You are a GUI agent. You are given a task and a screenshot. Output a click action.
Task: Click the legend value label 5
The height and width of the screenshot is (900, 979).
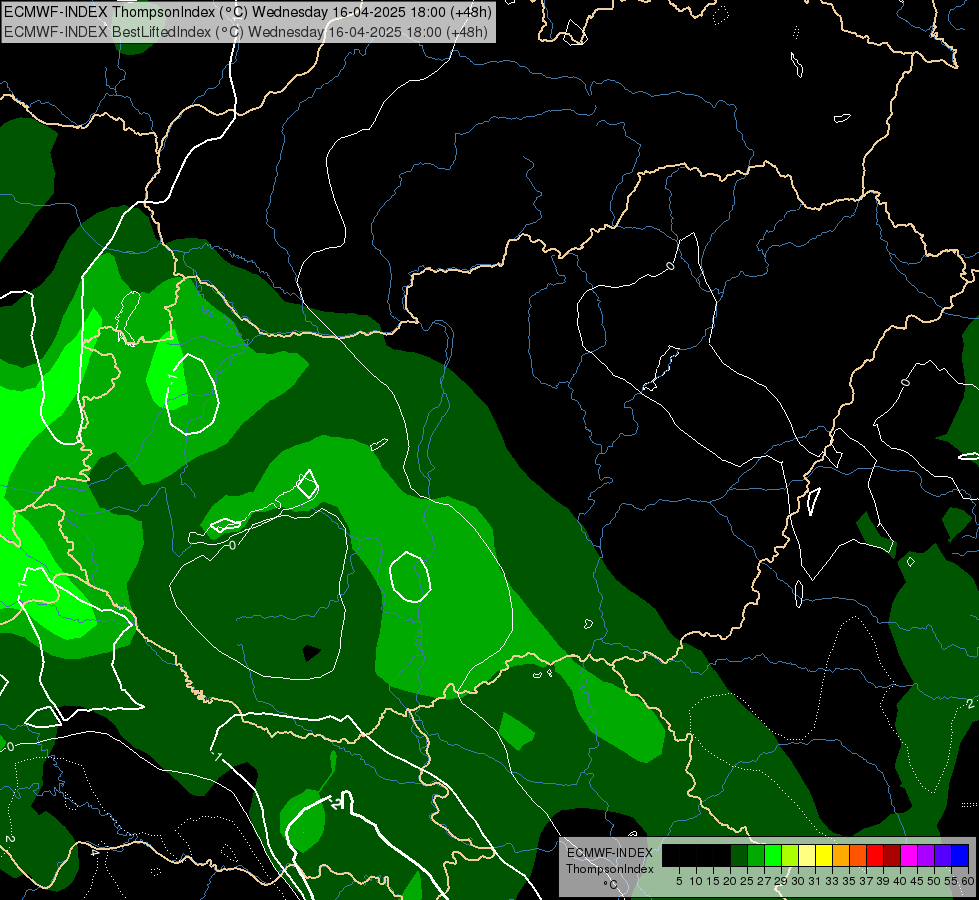679,881
